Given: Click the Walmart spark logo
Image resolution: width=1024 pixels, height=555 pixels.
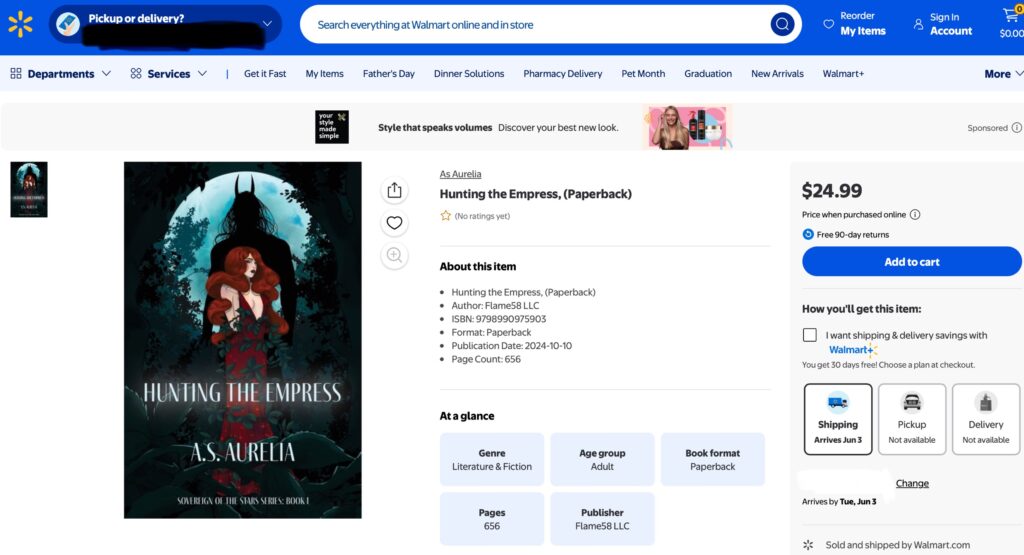Looking at the screenshot, I should [x=20, y=24].
